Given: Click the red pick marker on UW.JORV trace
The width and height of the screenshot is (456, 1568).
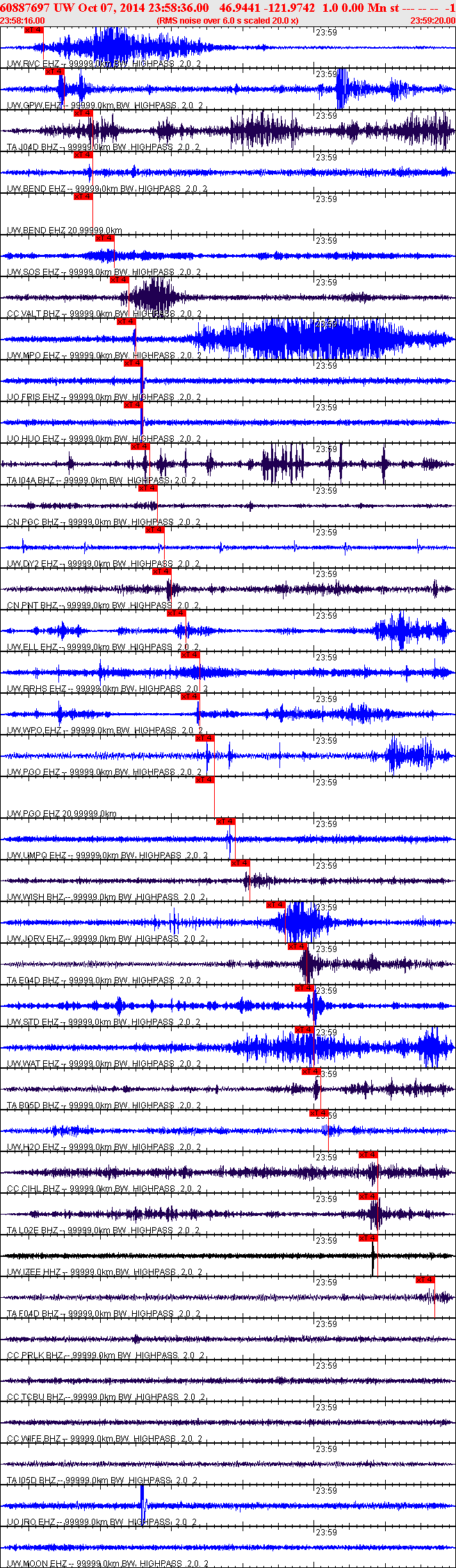Looking at the screenshot, I should click(x=276, y=905).
